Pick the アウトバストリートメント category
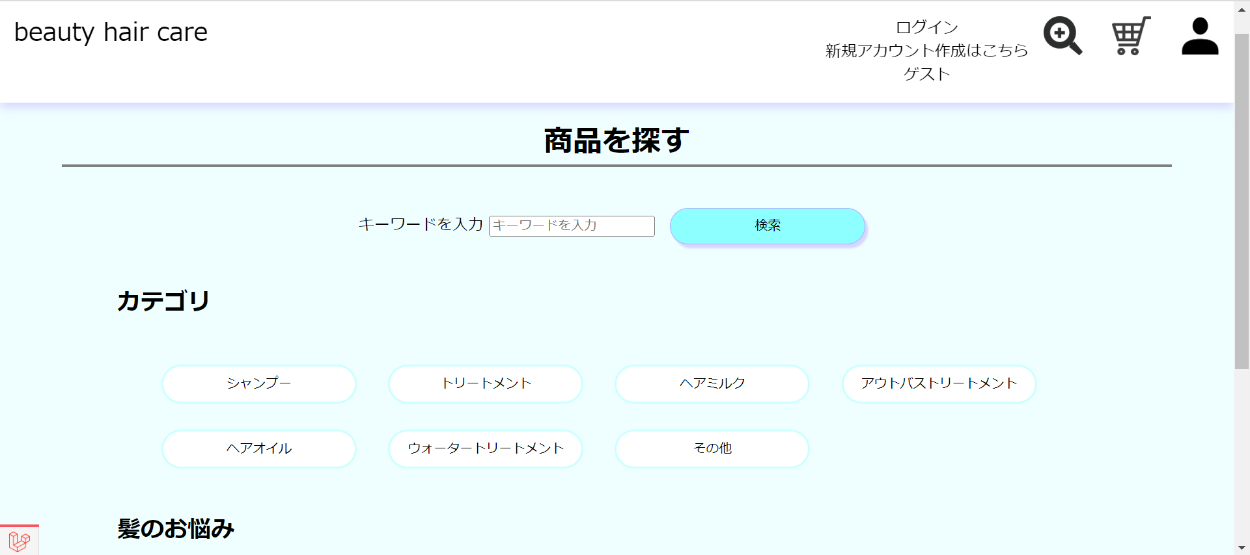 pyautogui.click(x=938, y=384)
